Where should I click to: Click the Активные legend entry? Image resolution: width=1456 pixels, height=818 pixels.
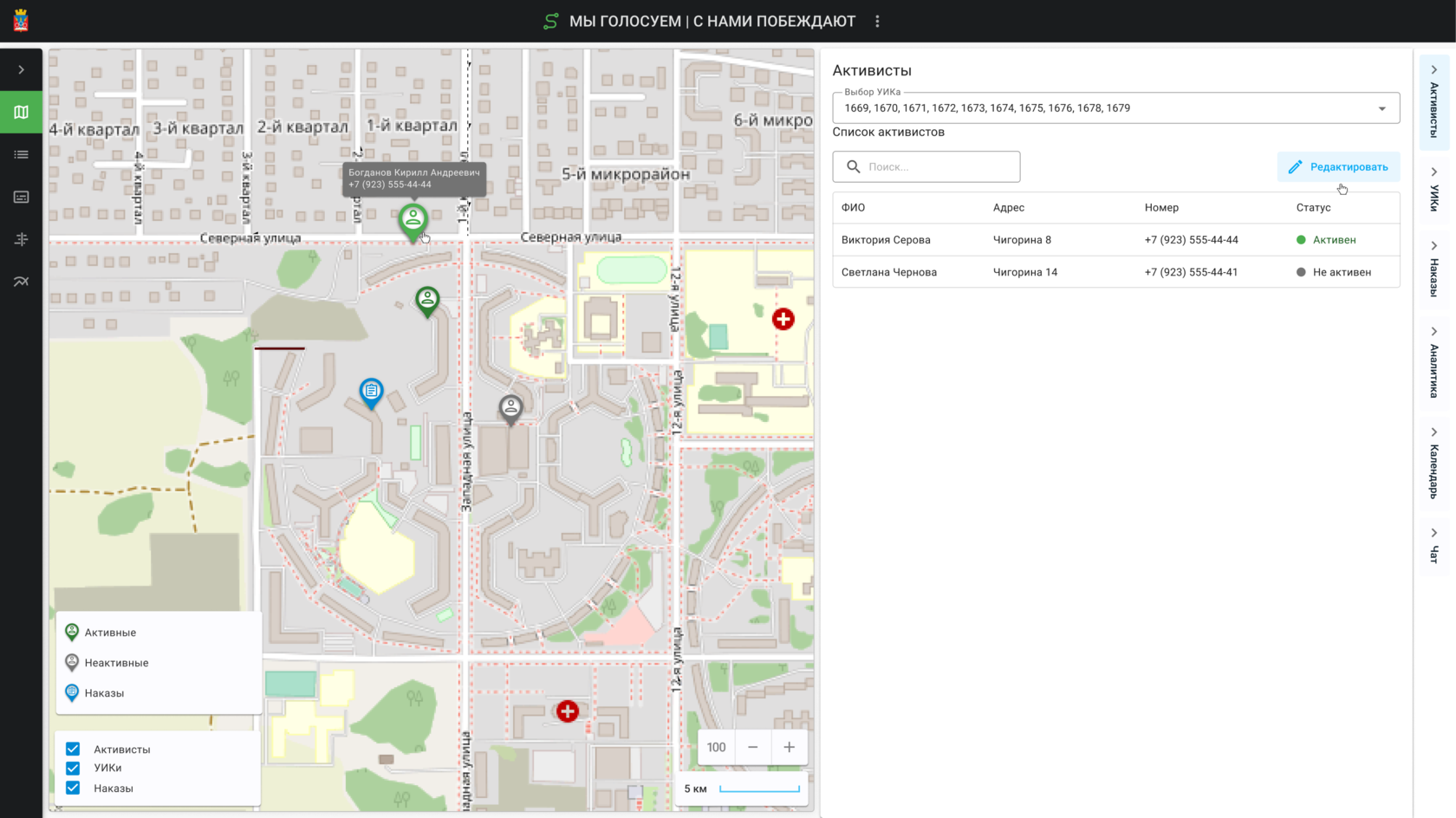tap(101, 633)
